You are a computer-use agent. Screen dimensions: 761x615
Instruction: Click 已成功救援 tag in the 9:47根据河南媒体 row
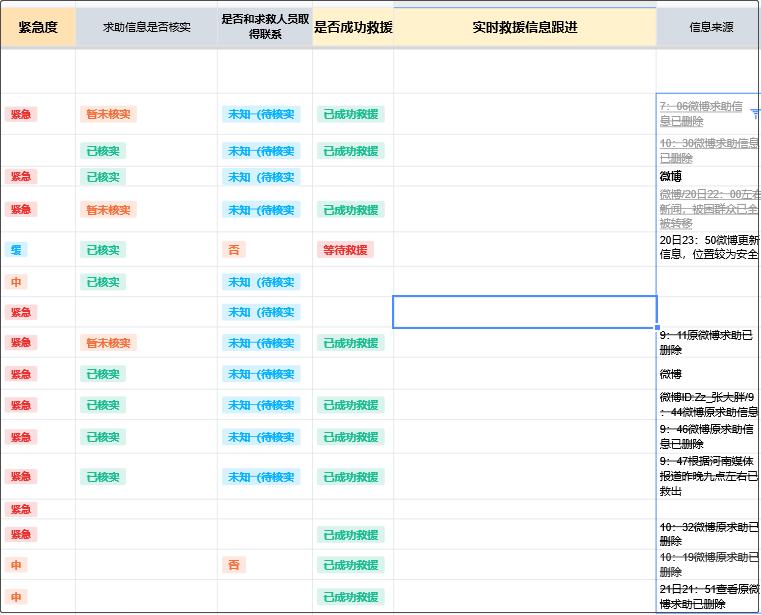coord(351,477)
